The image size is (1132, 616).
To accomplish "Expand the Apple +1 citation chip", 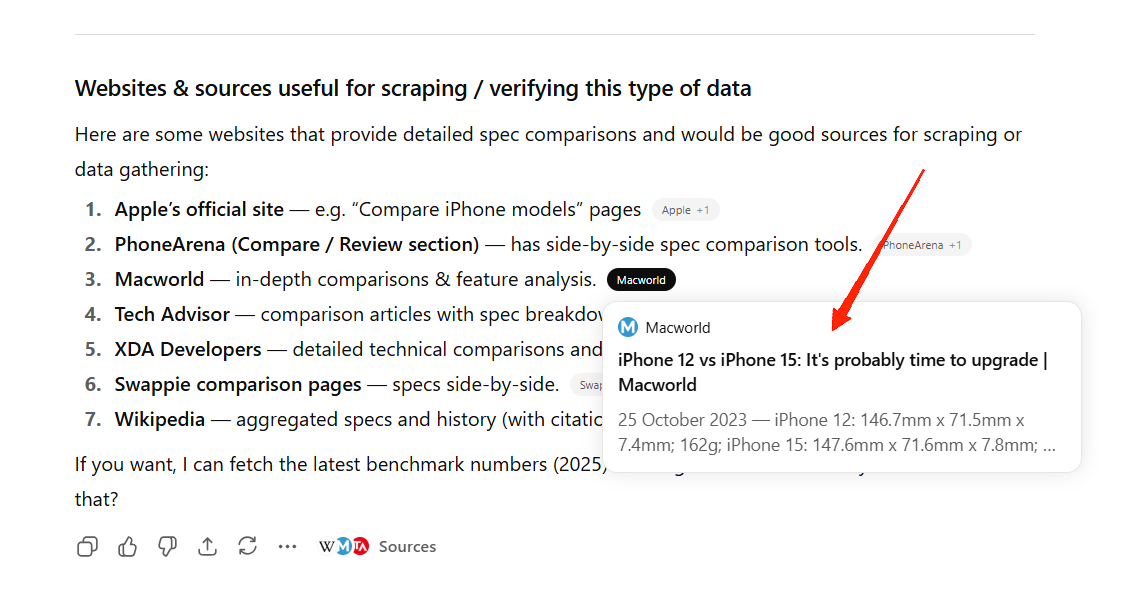I will (686, 210).
